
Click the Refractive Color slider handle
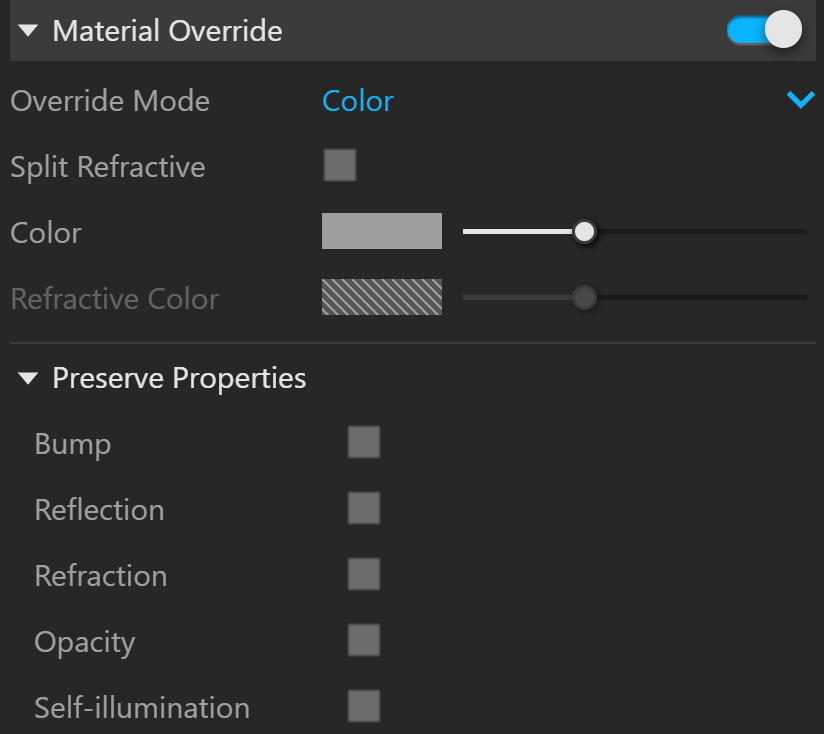coord(584,297)
